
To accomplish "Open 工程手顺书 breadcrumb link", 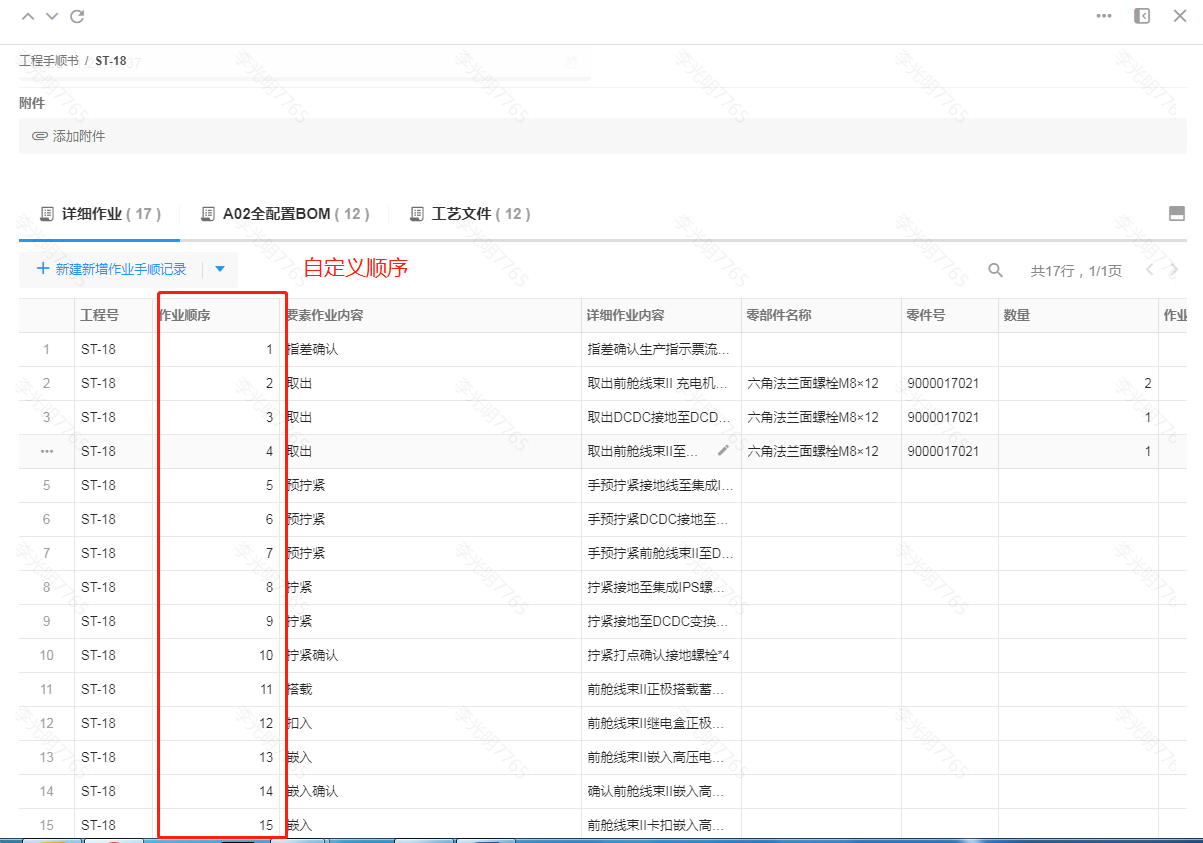I will coord(48,61).
